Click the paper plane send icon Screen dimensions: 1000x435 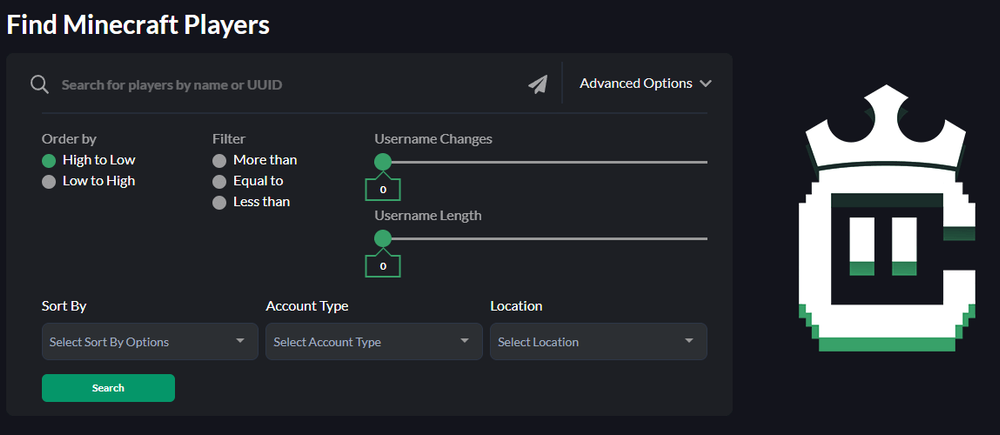(x=538, y=84)
